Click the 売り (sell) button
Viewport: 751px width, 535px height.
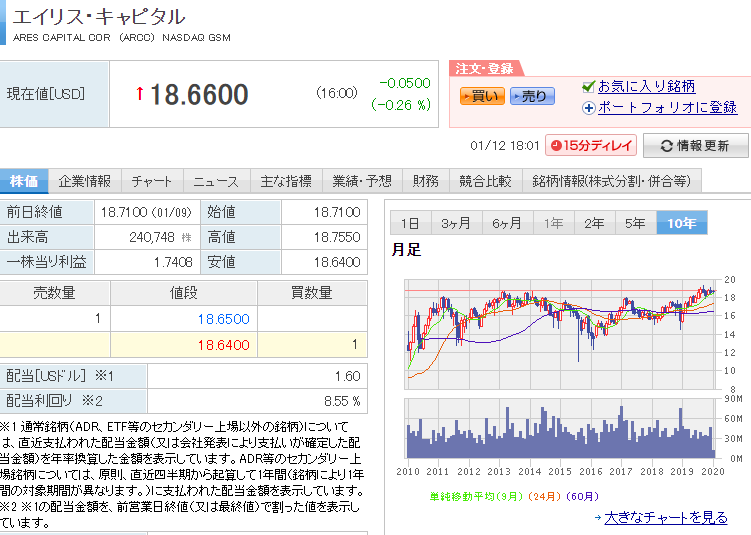coord(532,96)
